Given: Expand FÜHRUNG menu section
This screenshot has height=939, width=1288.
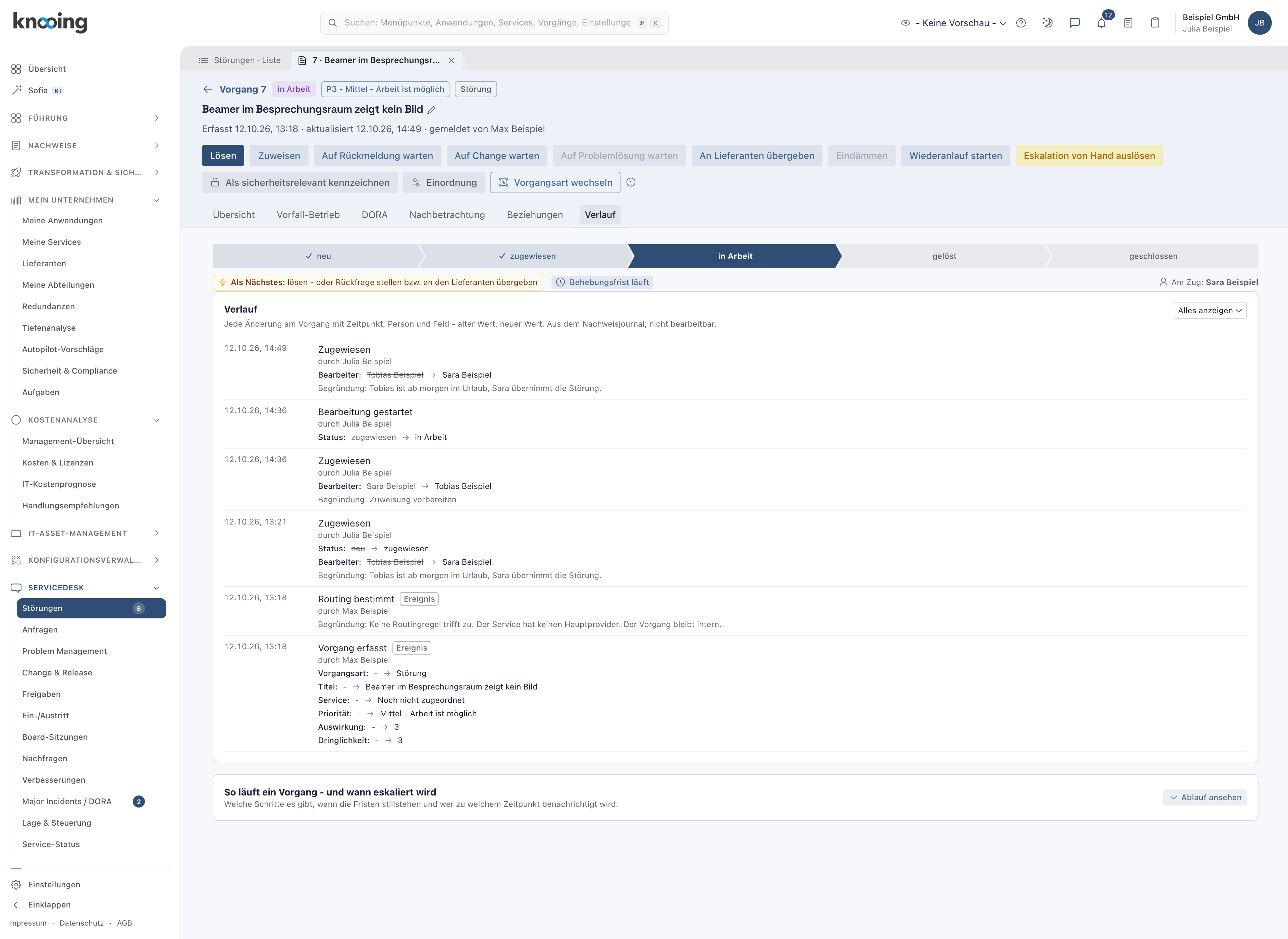Looking at the screenshot, I should pos(85,118).
